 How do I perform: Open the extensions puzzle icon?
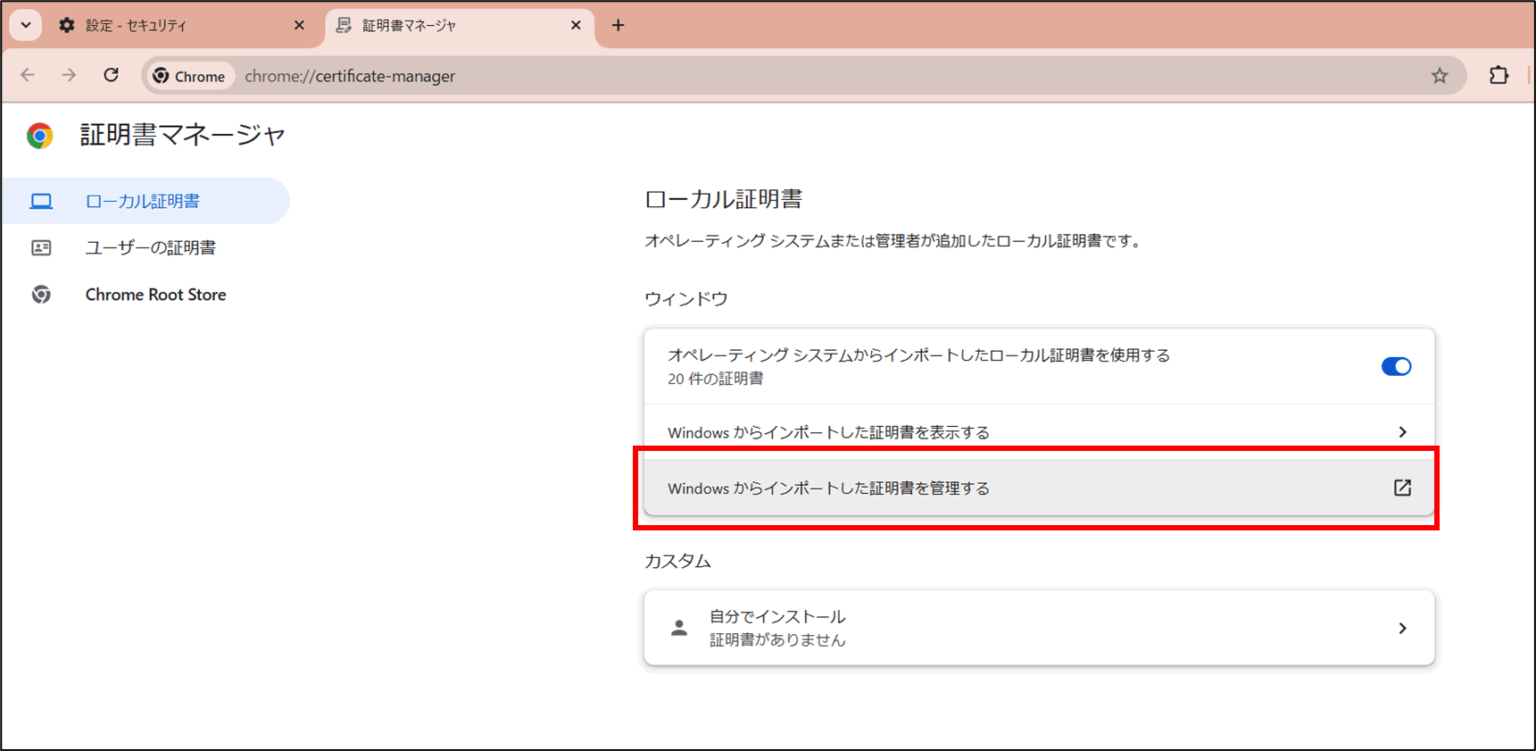coord(1497,74)
